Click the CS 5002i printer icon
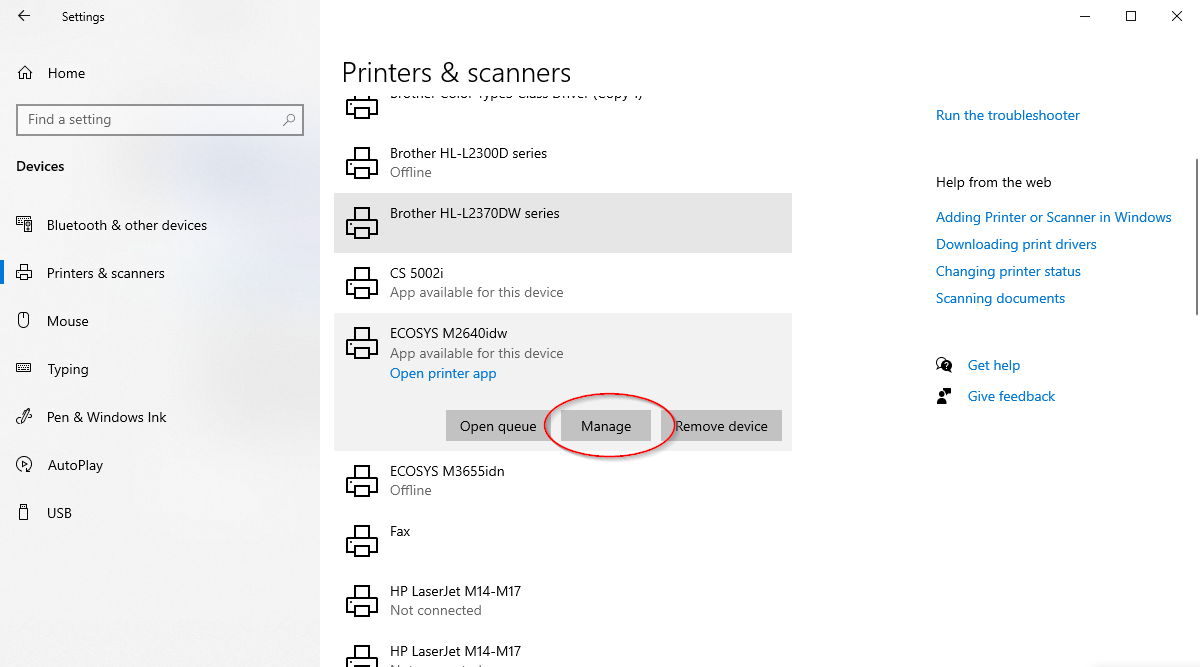Viewport: 1200px width, 667px height. pos(362,283)
